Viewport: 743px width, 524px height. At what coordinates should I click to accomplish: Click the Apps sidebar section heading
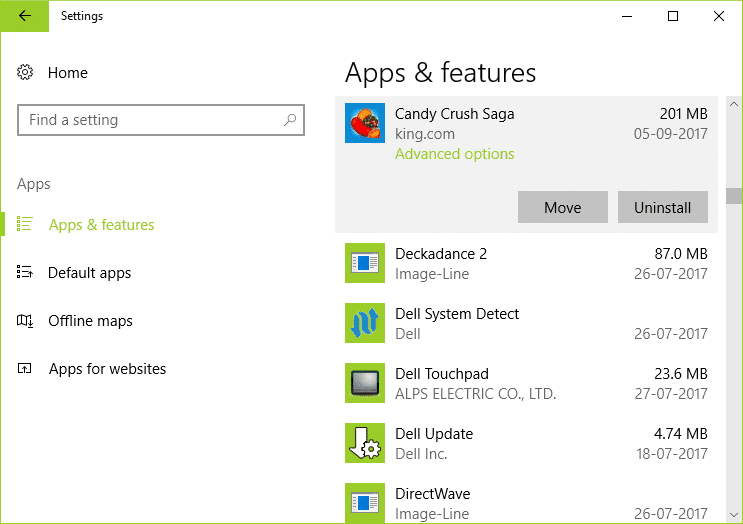coord(34,184)
